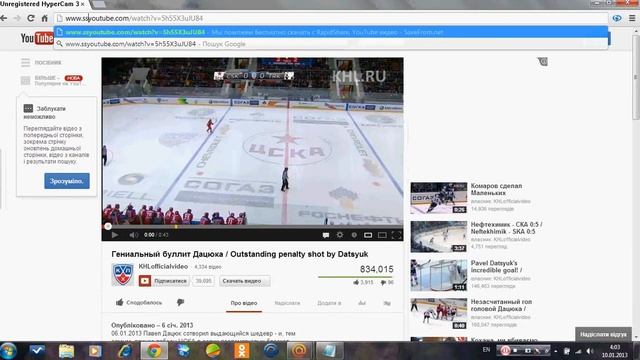This screenshot has height=360, width=640.
Task: Like the video with thumbs up
Action: 139,302
